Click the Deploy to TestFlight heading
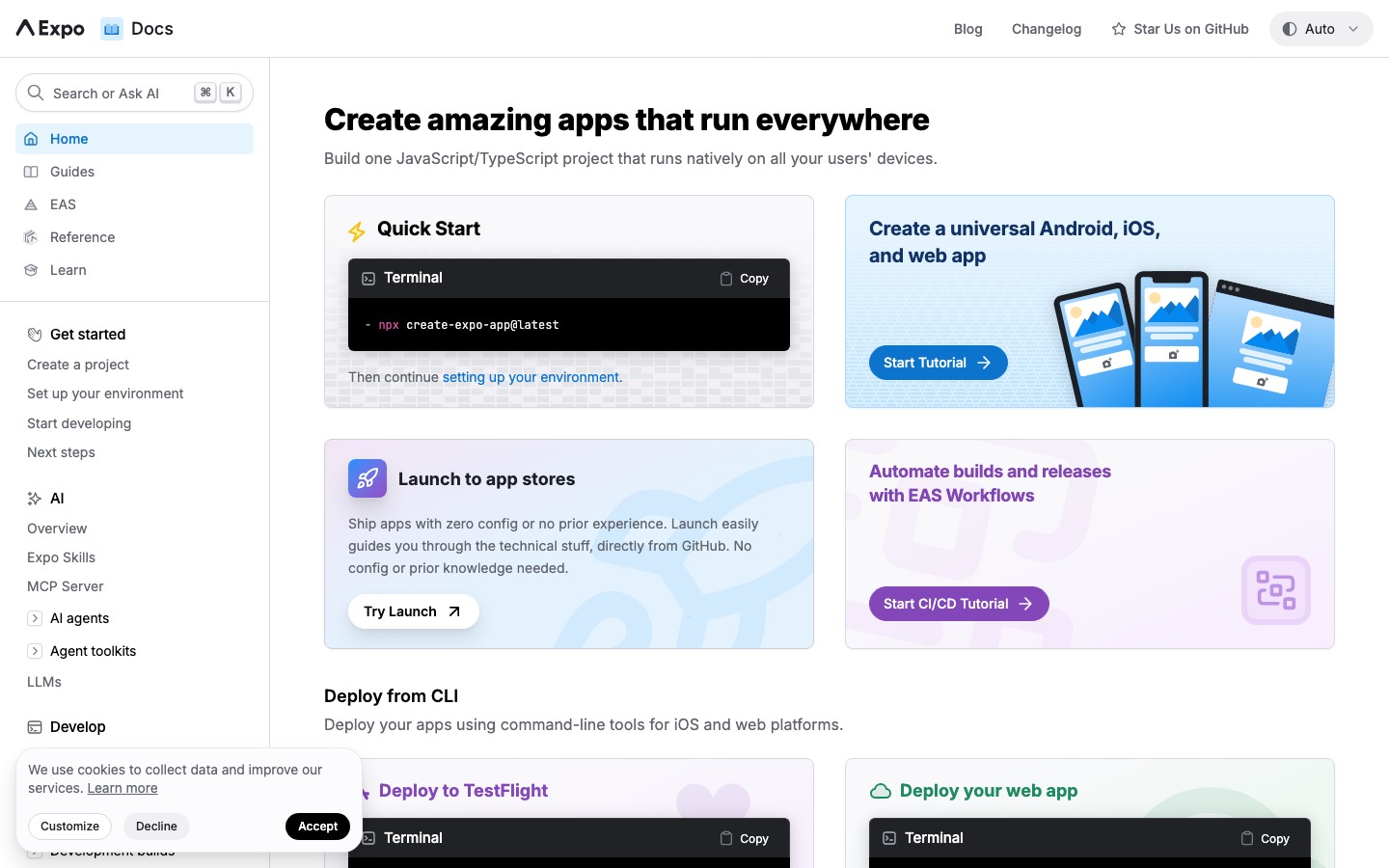Viewport: 1389px width, 868px height. point(463,791)
